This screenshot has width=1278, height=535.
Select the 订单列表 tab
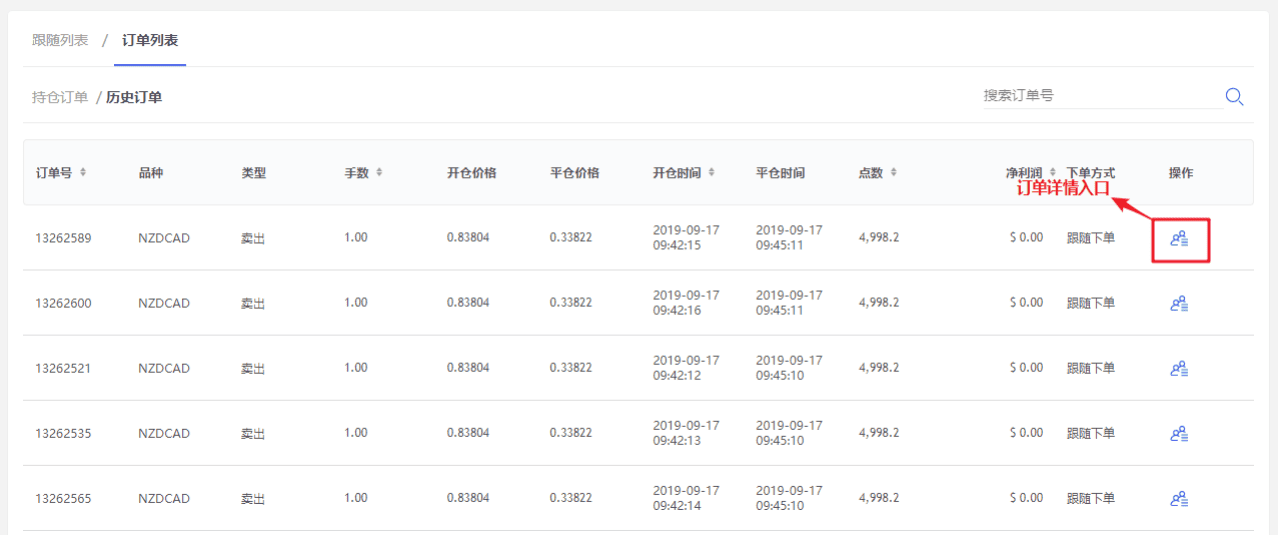150,40
